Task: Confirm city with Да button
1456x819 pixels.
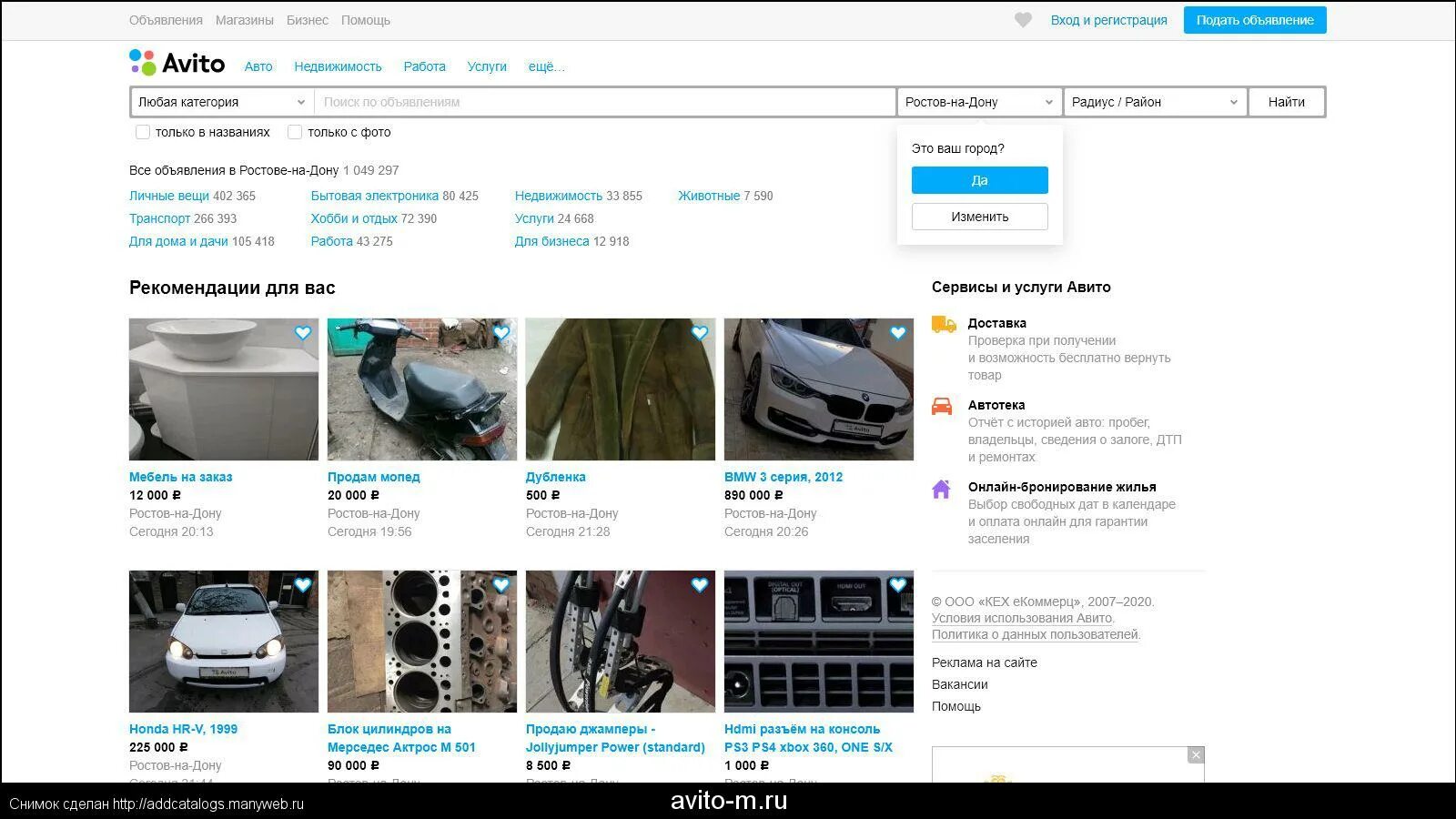Action: coord(980,180)
